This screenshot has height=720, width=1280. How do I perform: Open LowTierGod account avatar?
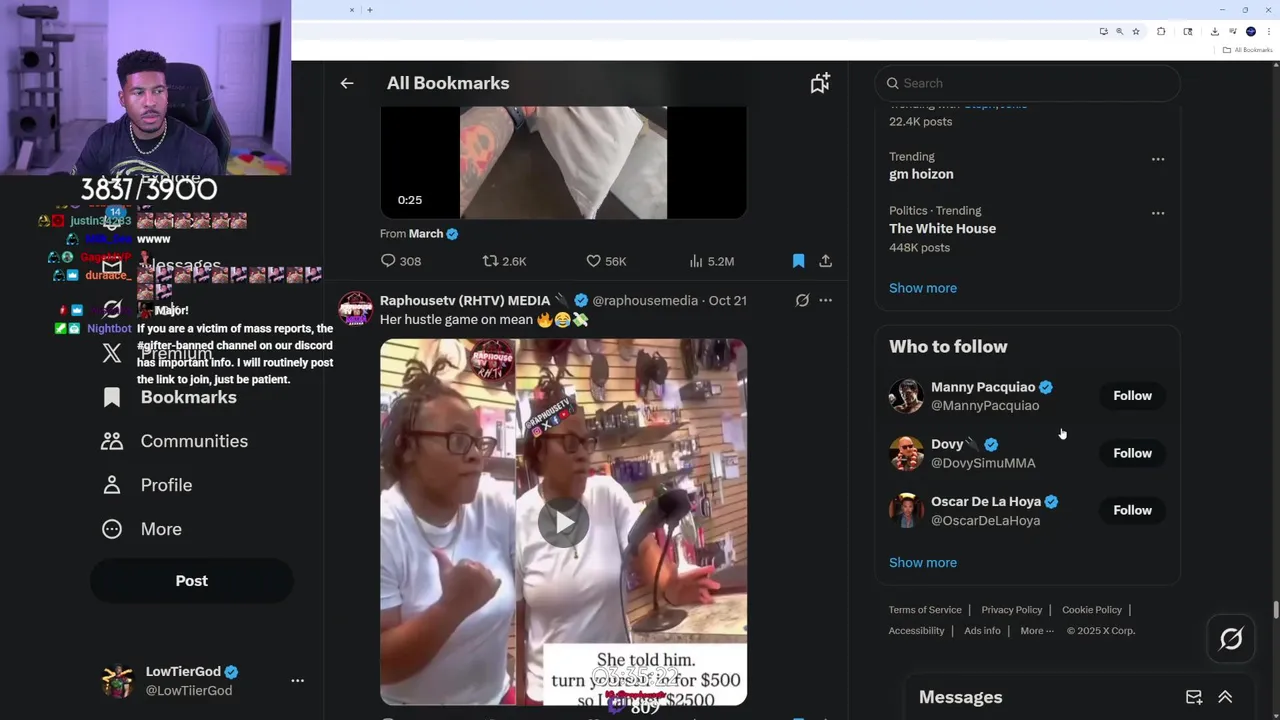[x=117, y=681]
